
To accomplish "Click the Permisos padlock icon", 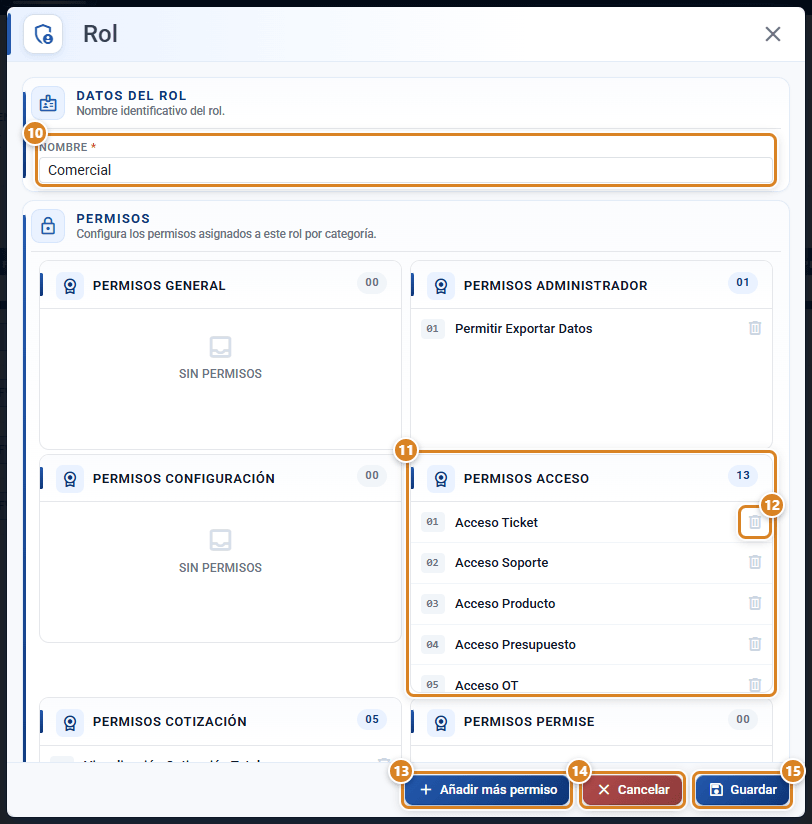I will tap(48, 226).
